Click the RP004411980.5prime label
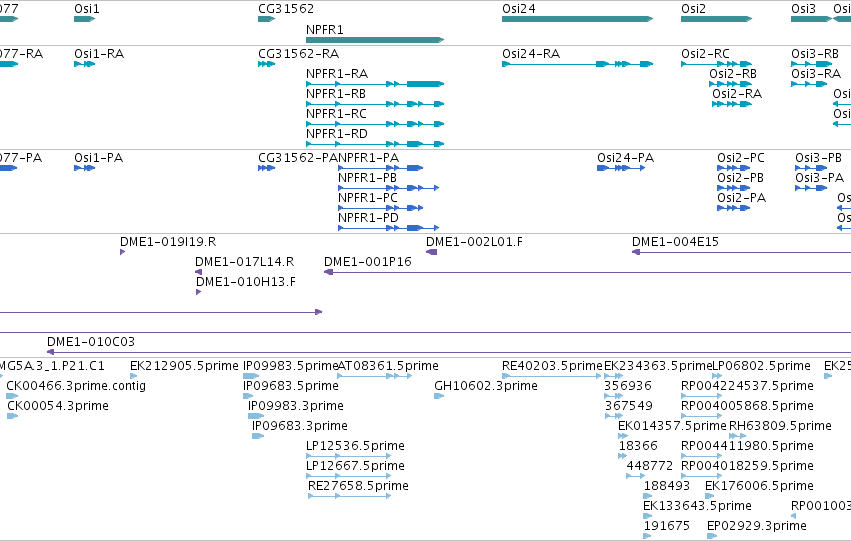Image resolution: width=851 pixels, height=541 pixels. point(747,447)
